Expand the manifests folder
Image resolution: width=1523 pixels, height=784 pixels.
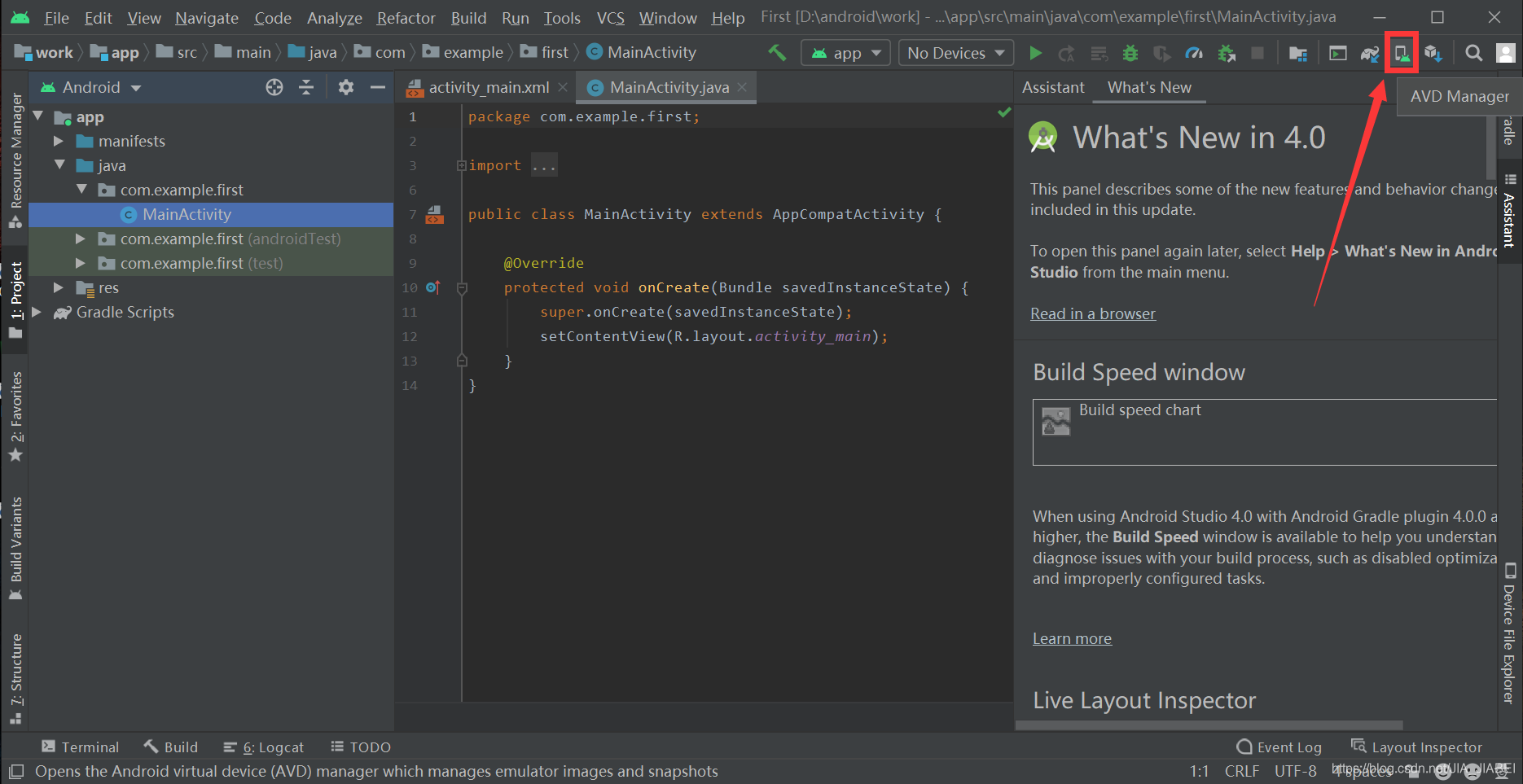[x=59, y=141]
